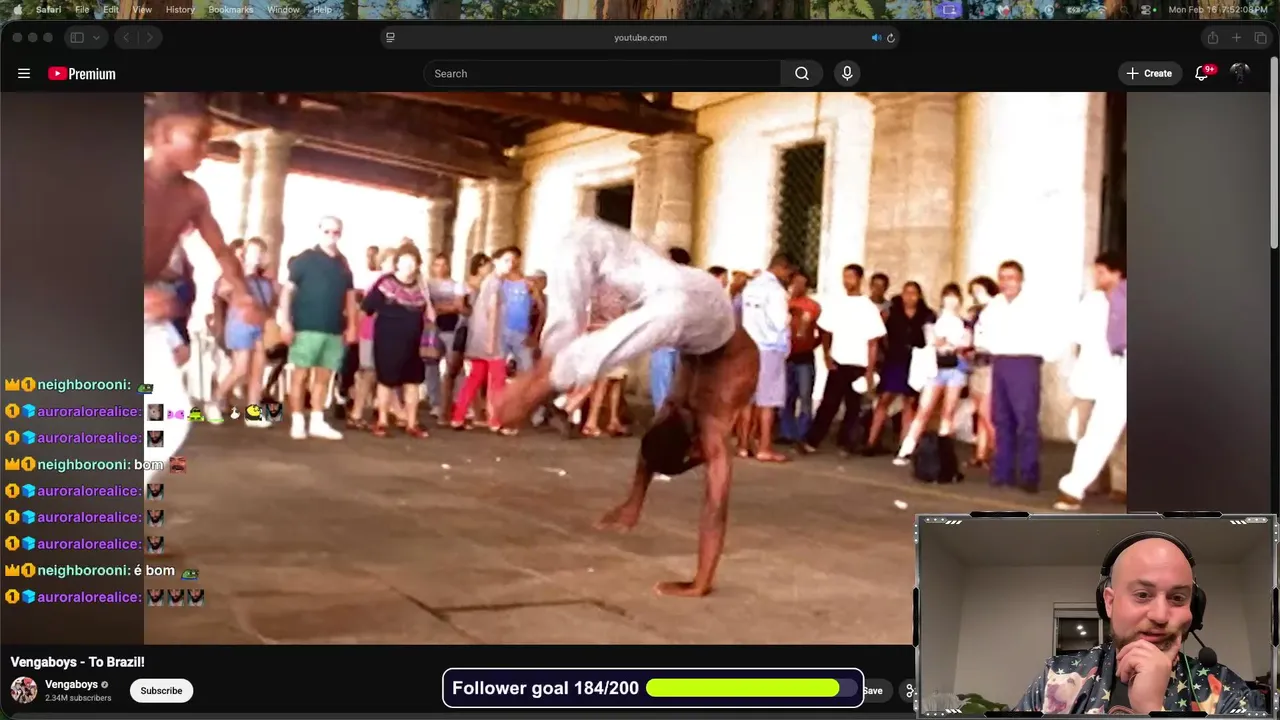Go forward with Safari's forward arrow
Viewport: 1280px width, 720px height.
(150, 37)
